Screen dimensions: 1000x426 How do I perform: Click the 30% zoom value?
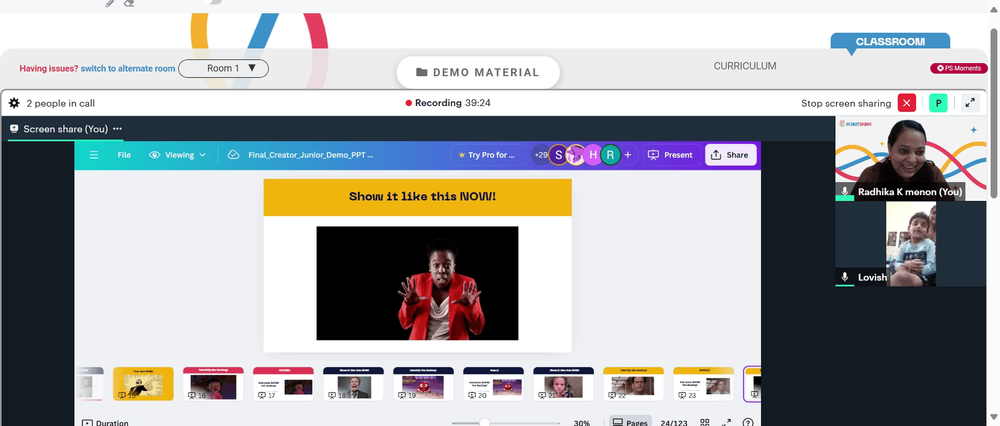pyautogui.click(x=582, y=423)
